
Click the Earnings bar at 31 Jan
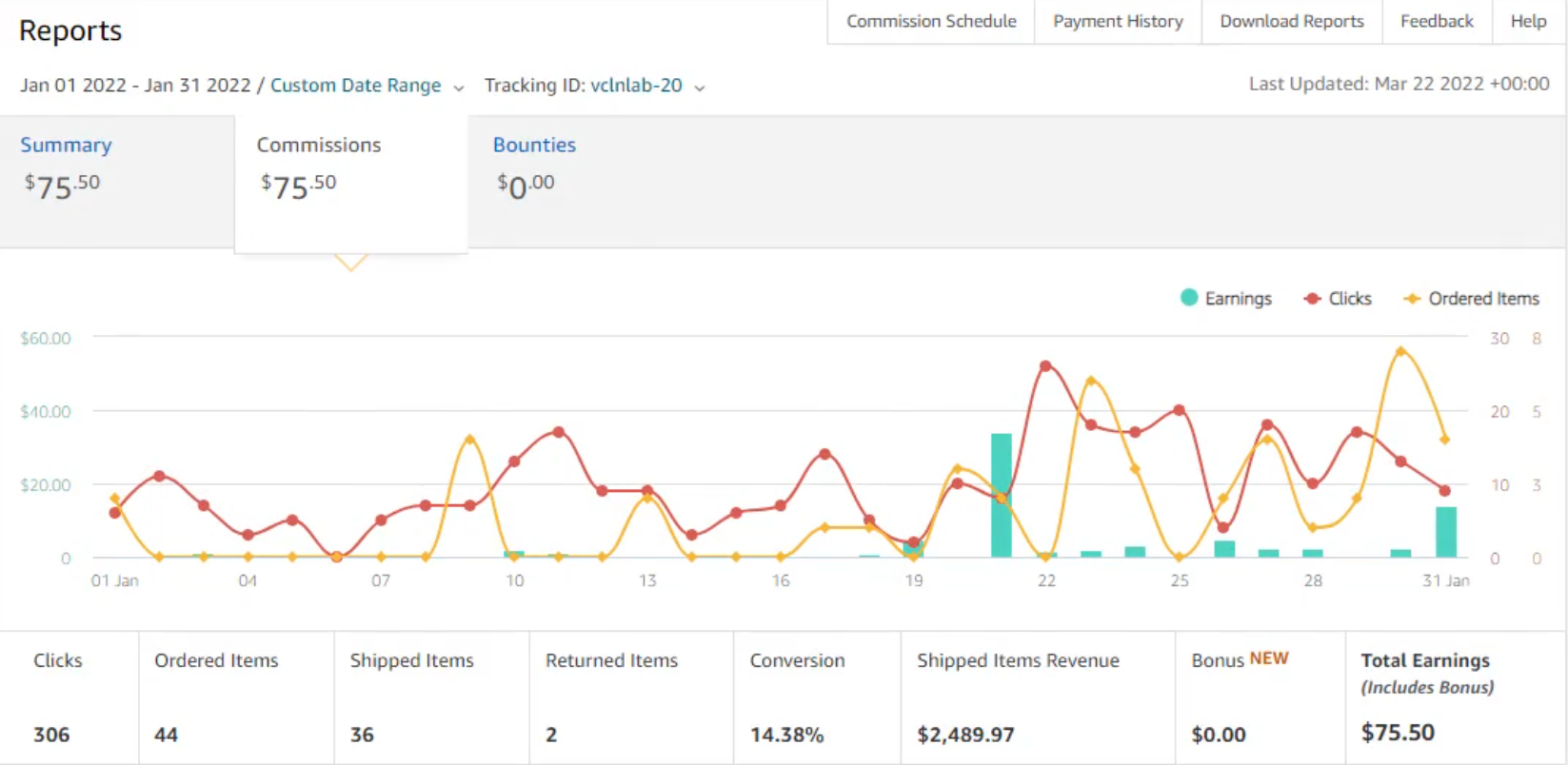(x=1446, y=532)
